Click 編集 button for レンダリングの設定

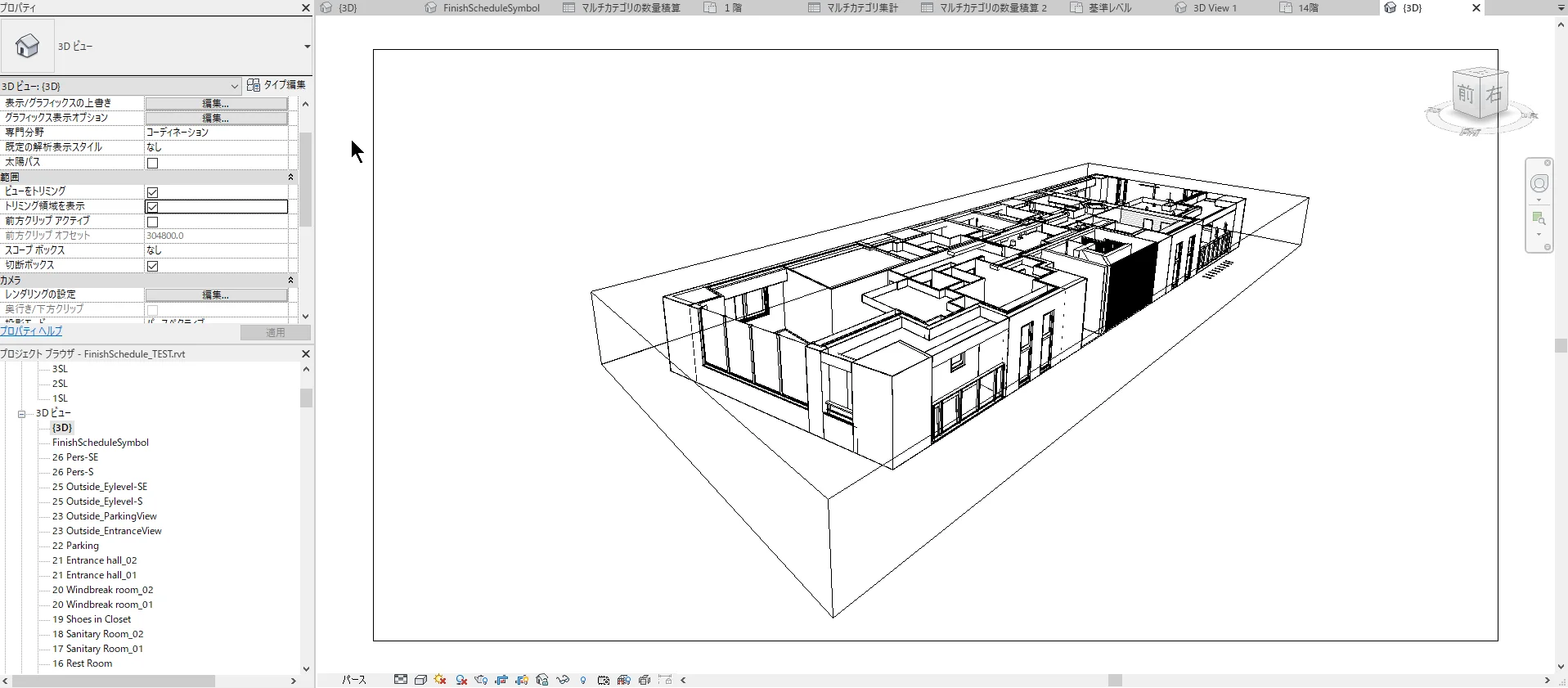(216, 295)
